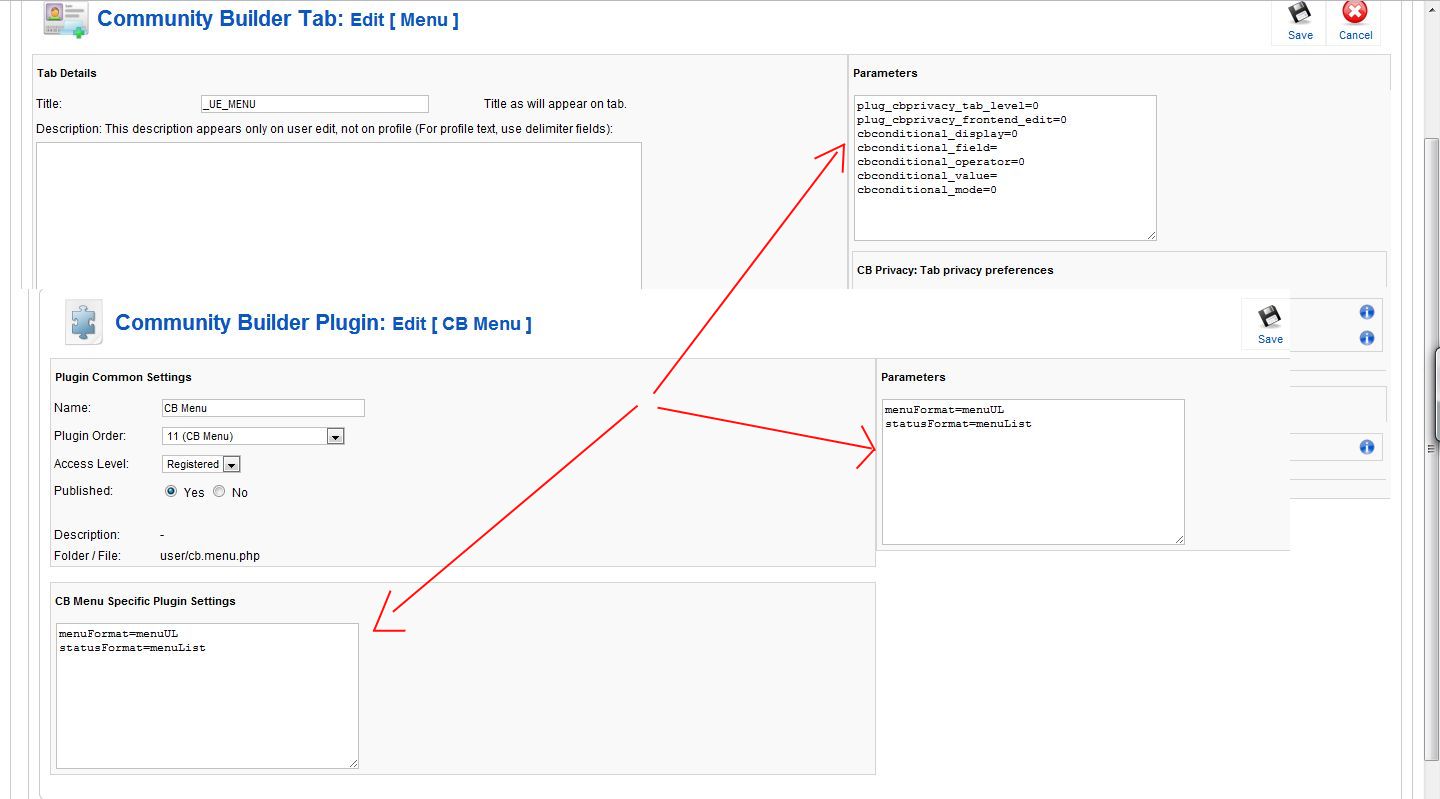
Task: Select No for Published
Action: [x=219, y=492]
